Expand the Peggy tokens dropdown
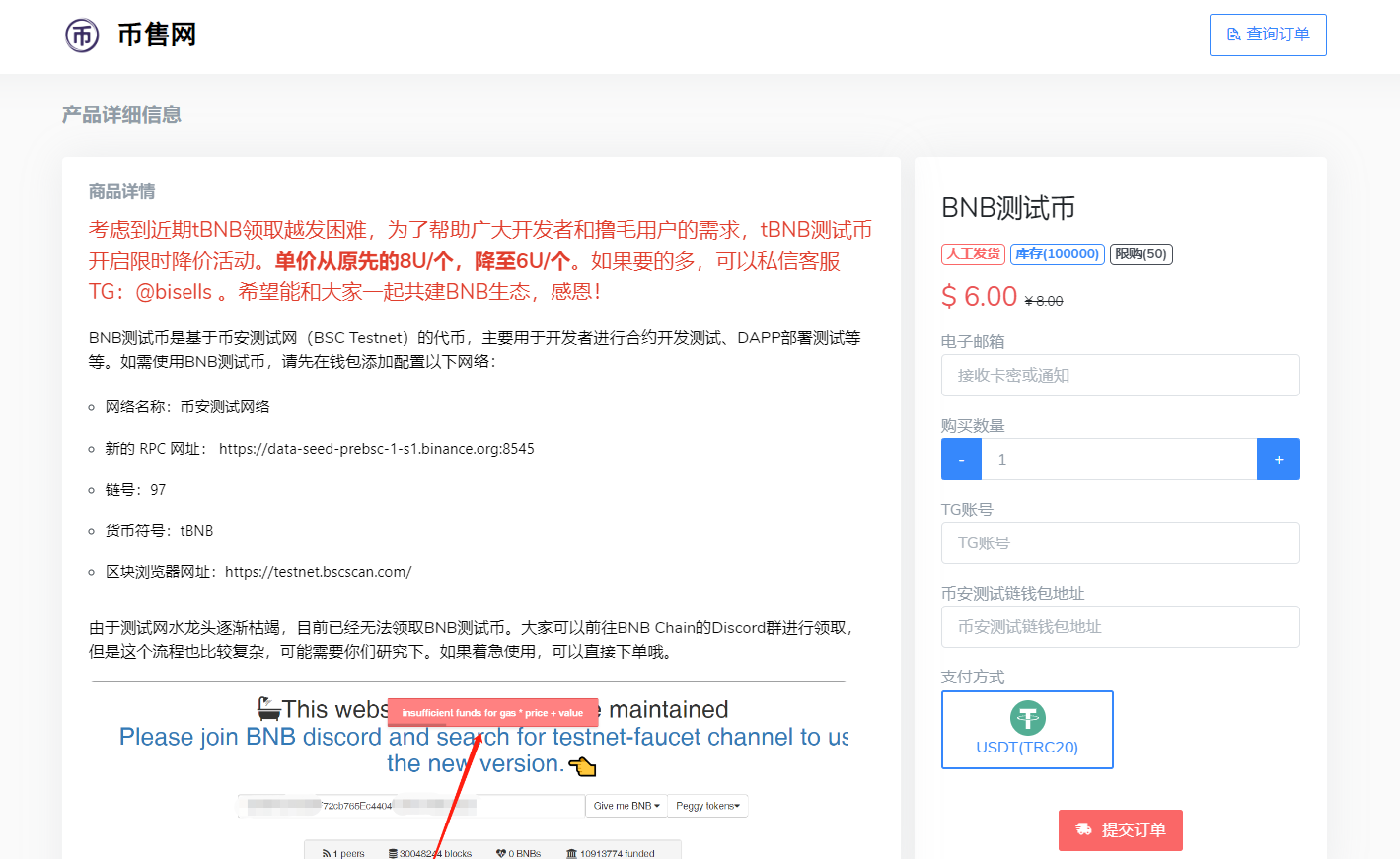This screenshot has height=859, width=1400. [x=707, y=806]
